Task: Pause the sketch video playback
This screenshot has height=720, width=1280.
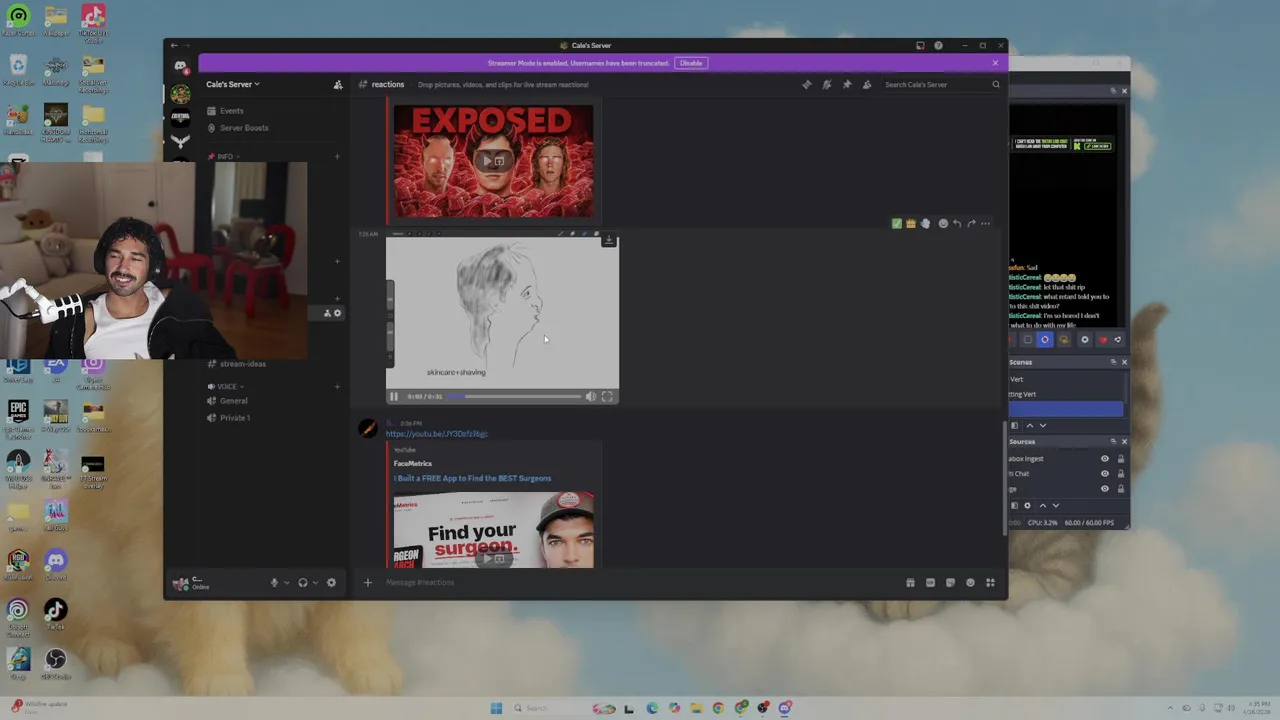Action: [394, 397]
